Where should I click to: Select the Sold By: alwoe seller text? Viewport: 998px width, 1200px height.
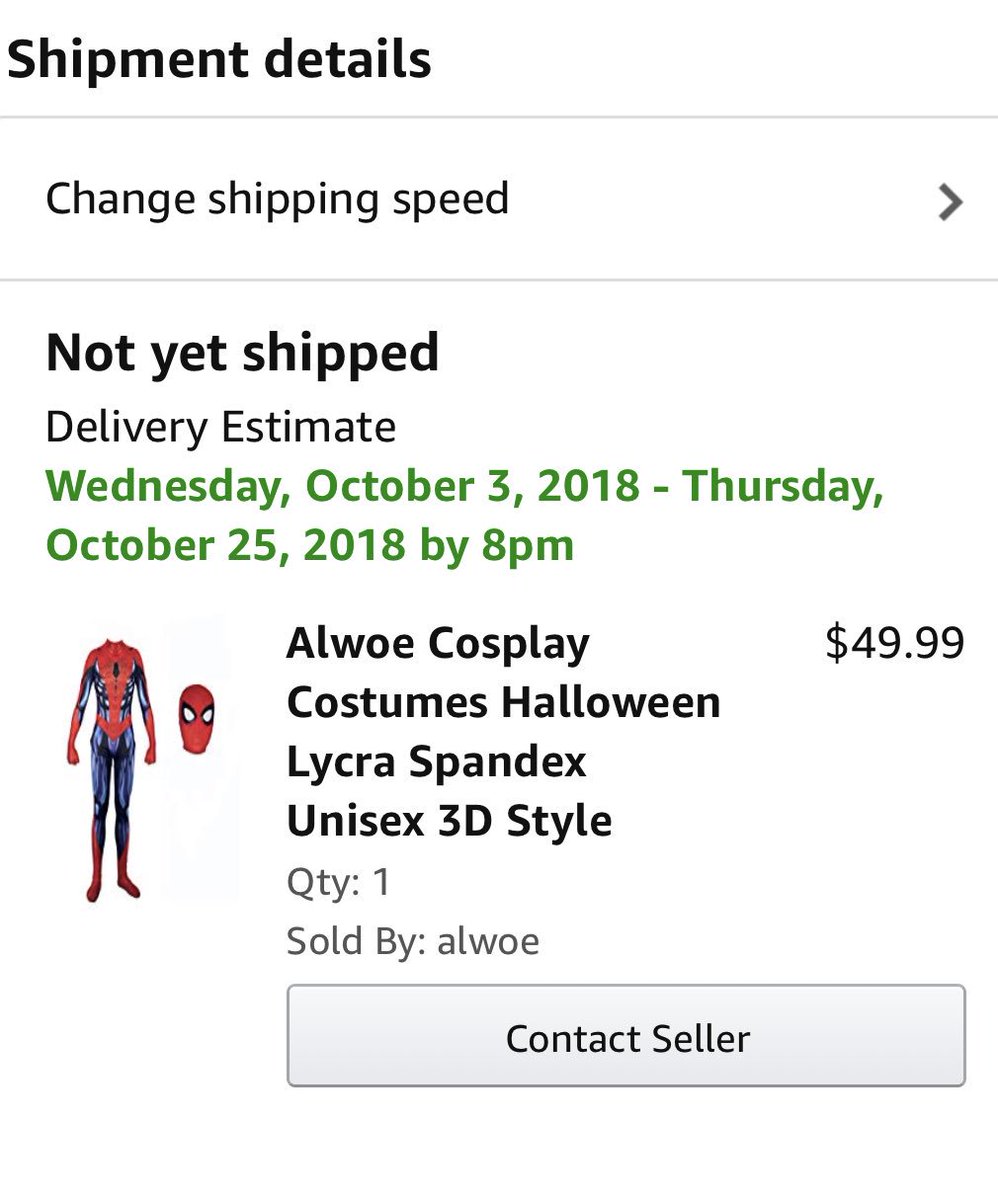tap(412, 941)
